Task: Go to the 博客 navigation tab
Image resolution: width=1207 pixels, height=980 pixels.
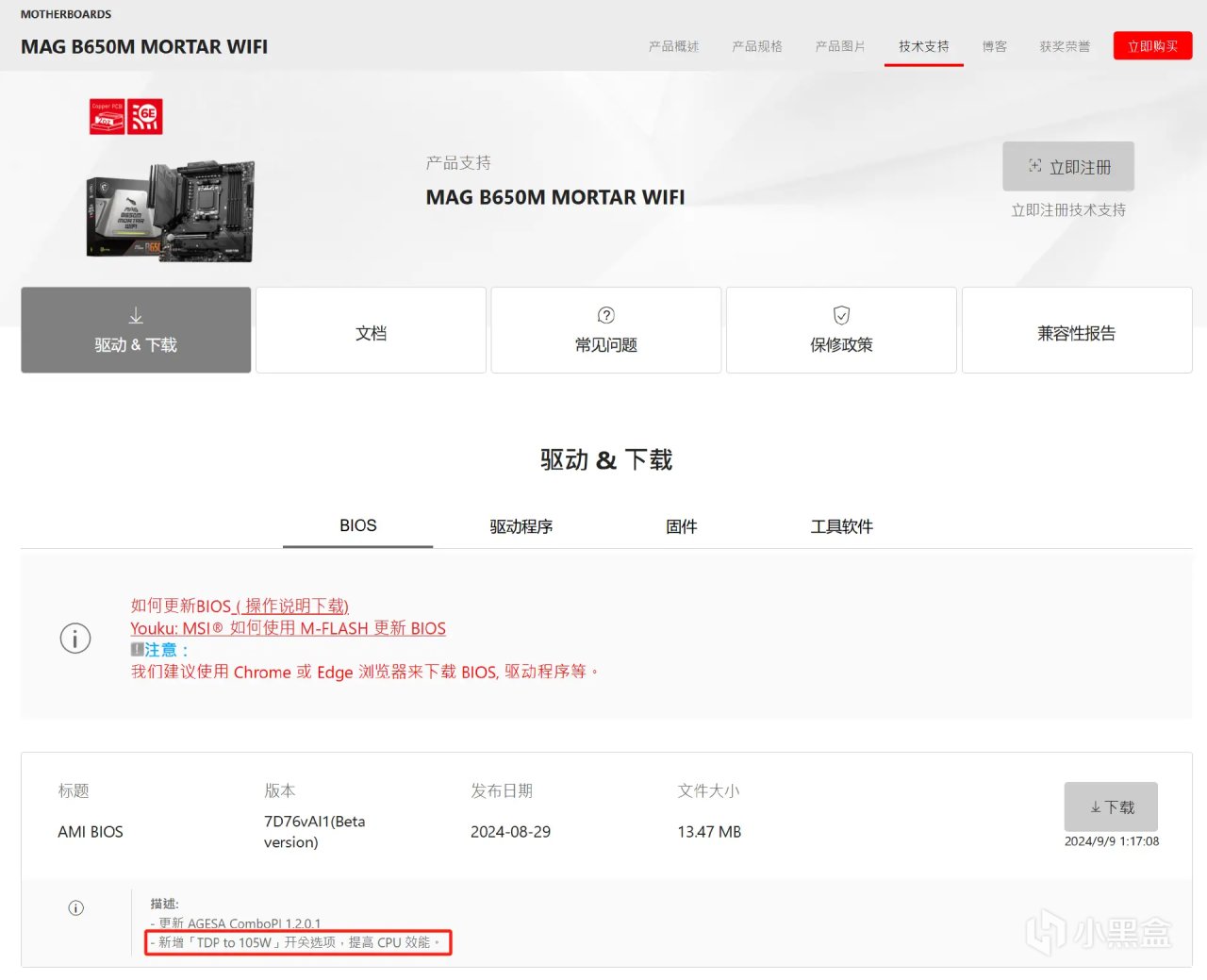Action: [x=995, y=46]
